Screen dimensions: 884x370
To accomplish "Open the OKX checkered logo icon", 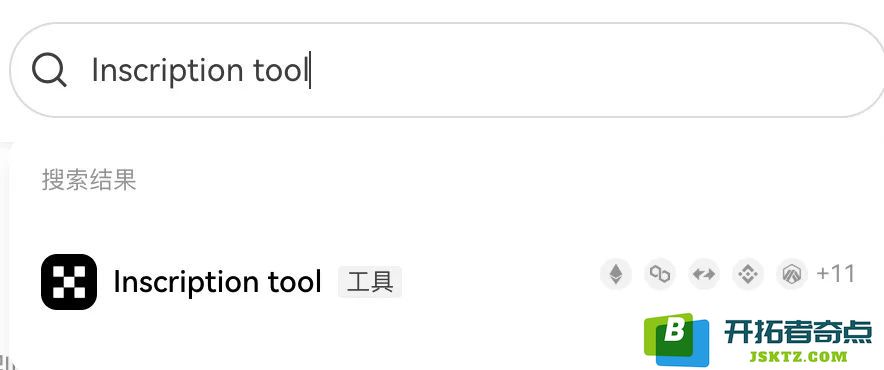I will (69, 281).
